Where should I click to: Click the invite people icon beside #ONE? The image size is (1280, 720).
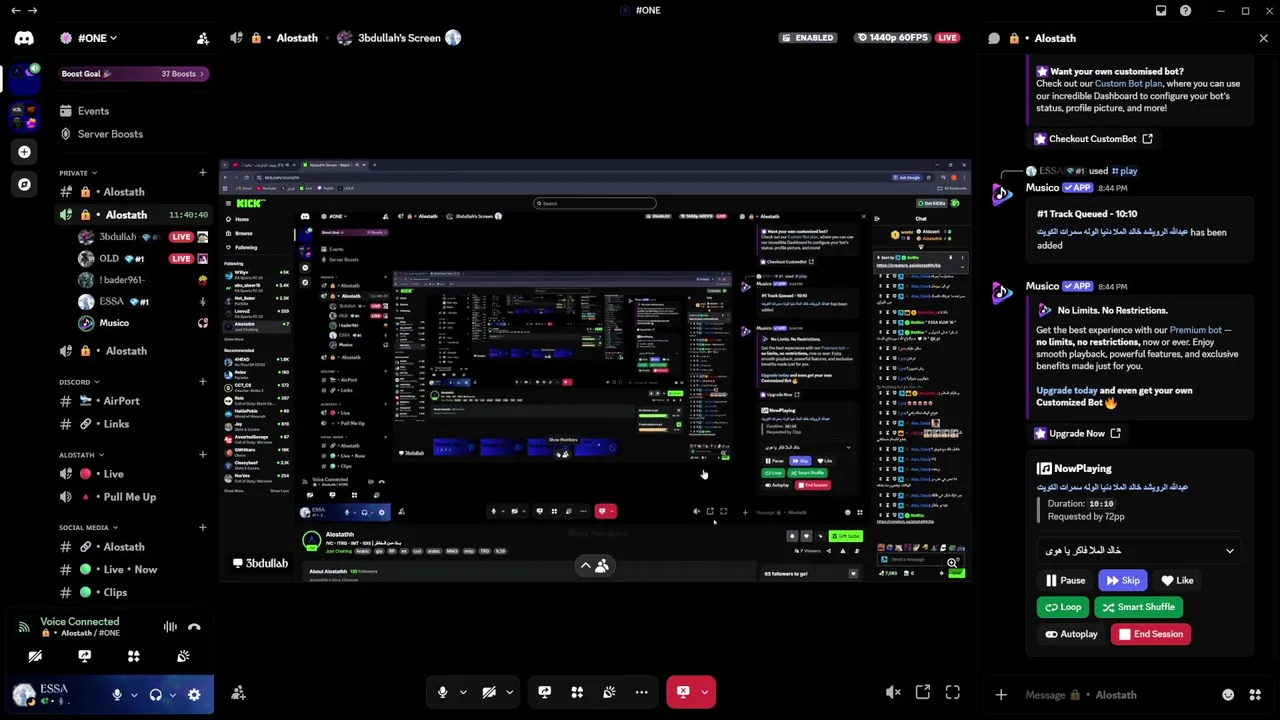click(x=203, y=38)
